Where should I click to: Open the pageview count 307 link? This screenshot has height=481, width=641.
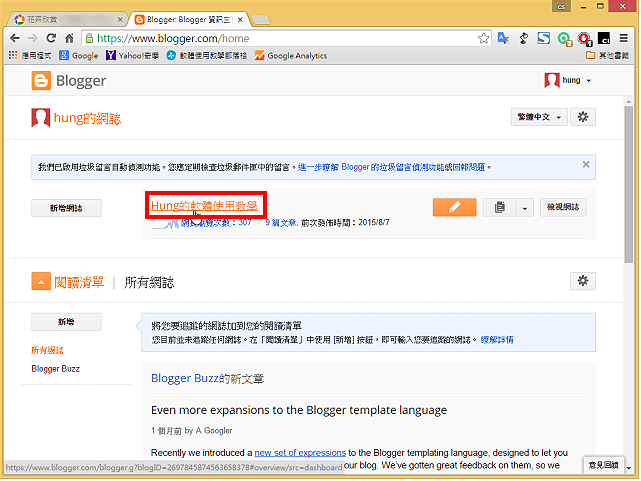(x=216, y=223)
